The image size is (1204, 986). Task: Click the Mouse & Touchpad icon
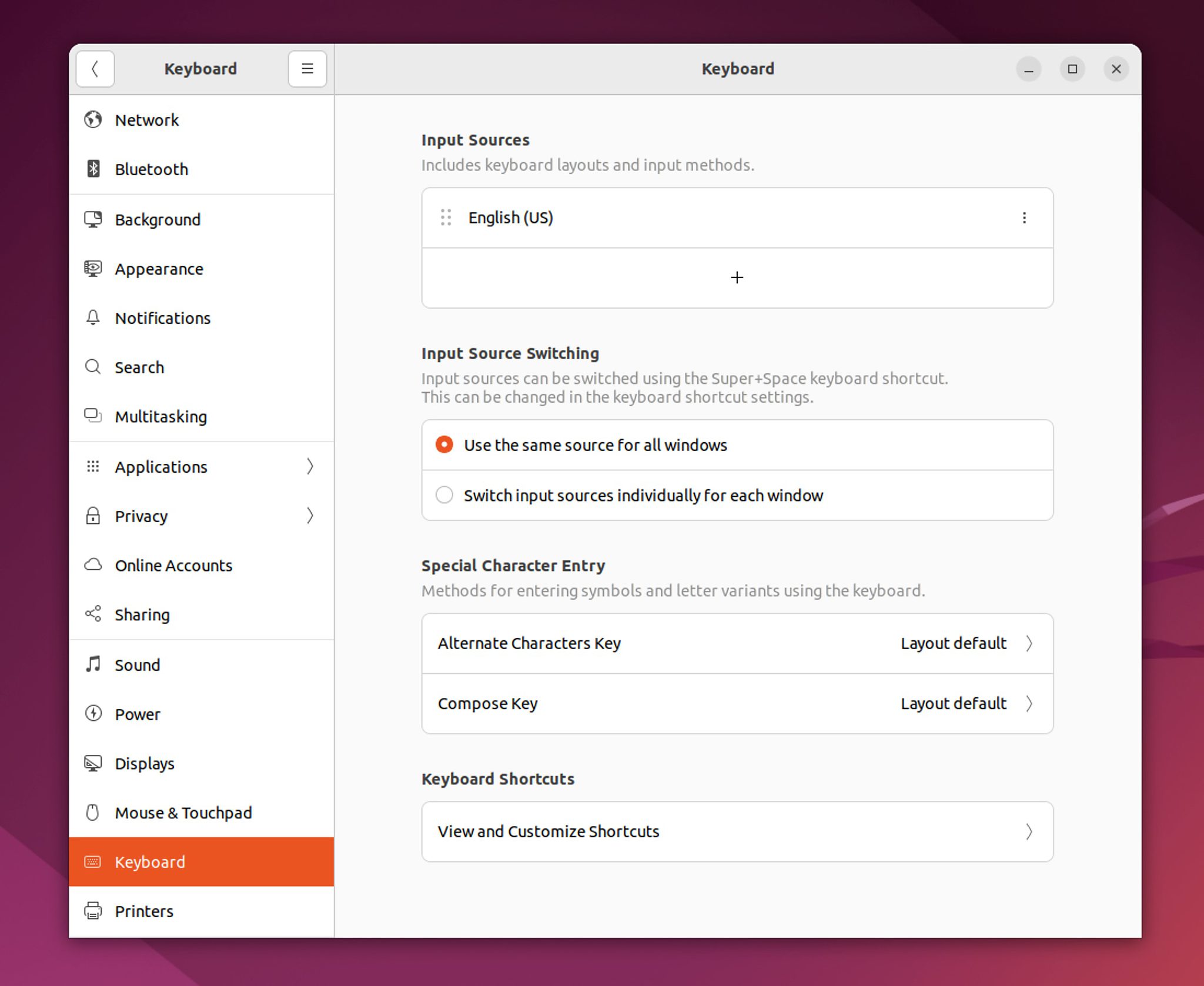(x=93, y=813)
